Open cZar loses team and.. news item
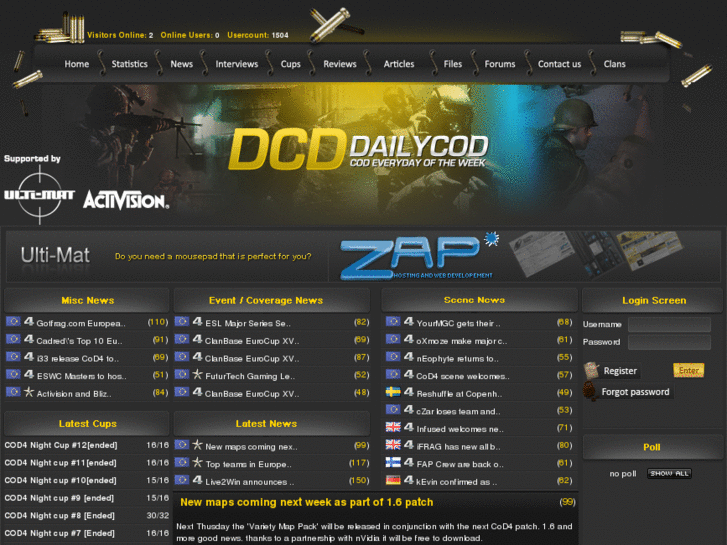The height and width of the screenshot is (545, 727). pyautogui.click(x=458, y=411)
